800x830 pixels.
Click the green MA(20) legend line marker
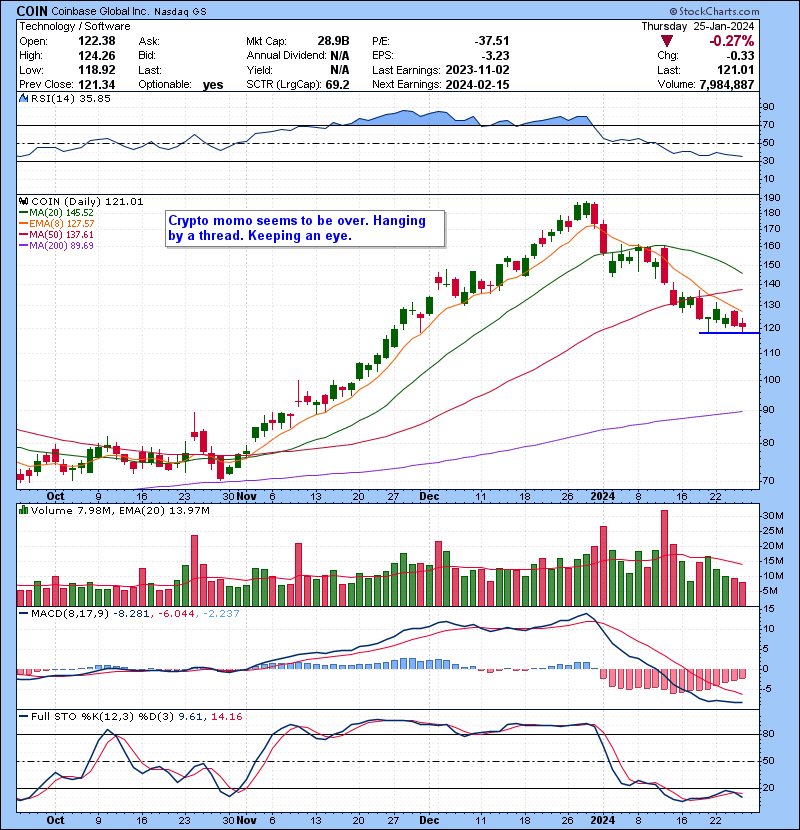(24, 213)
